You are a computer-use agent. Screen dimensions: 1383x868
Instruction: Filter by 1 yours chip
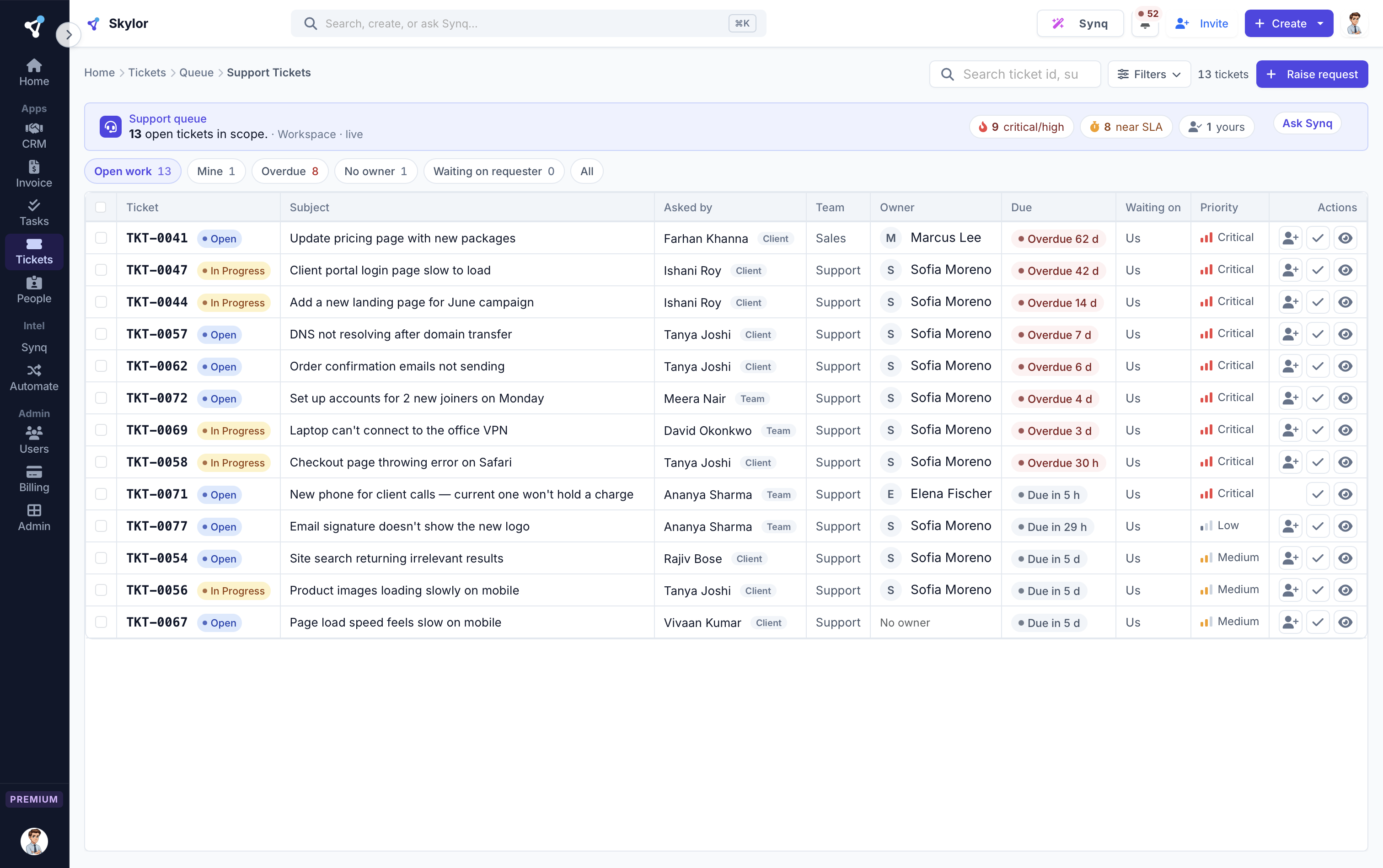1217,127
